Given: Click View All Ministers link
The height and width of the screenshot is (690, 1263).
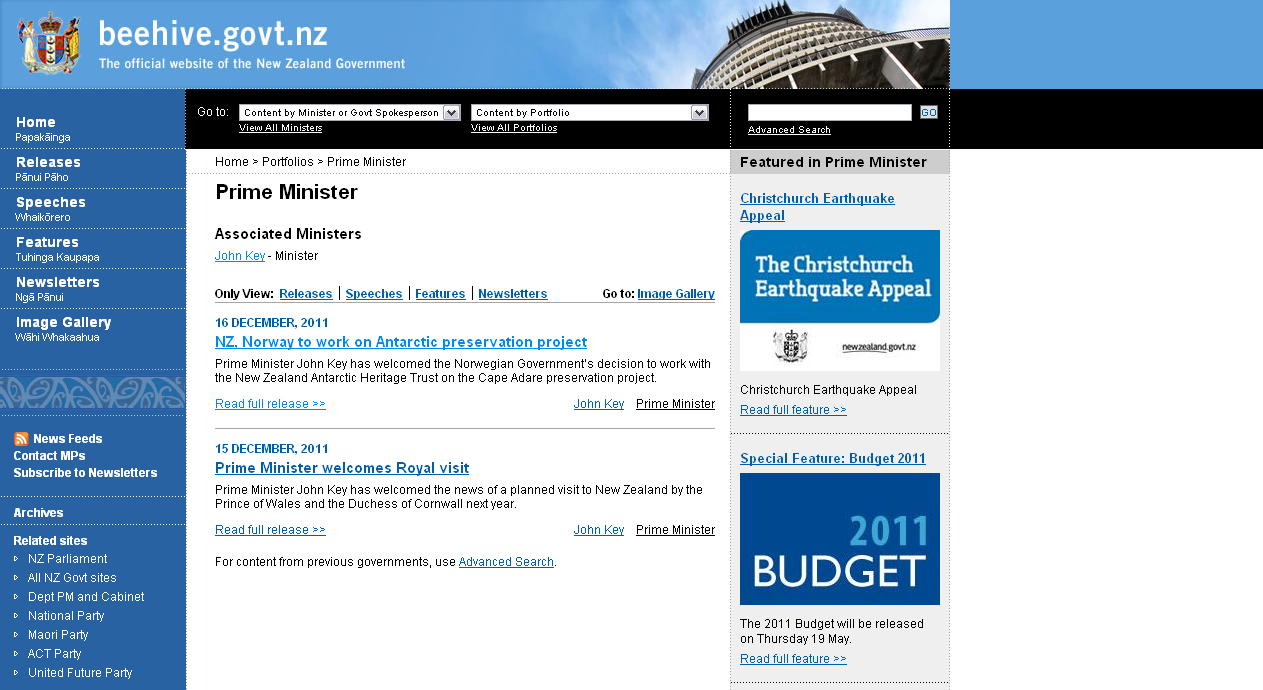Looking at the screenshot, I should pos(280,128).
